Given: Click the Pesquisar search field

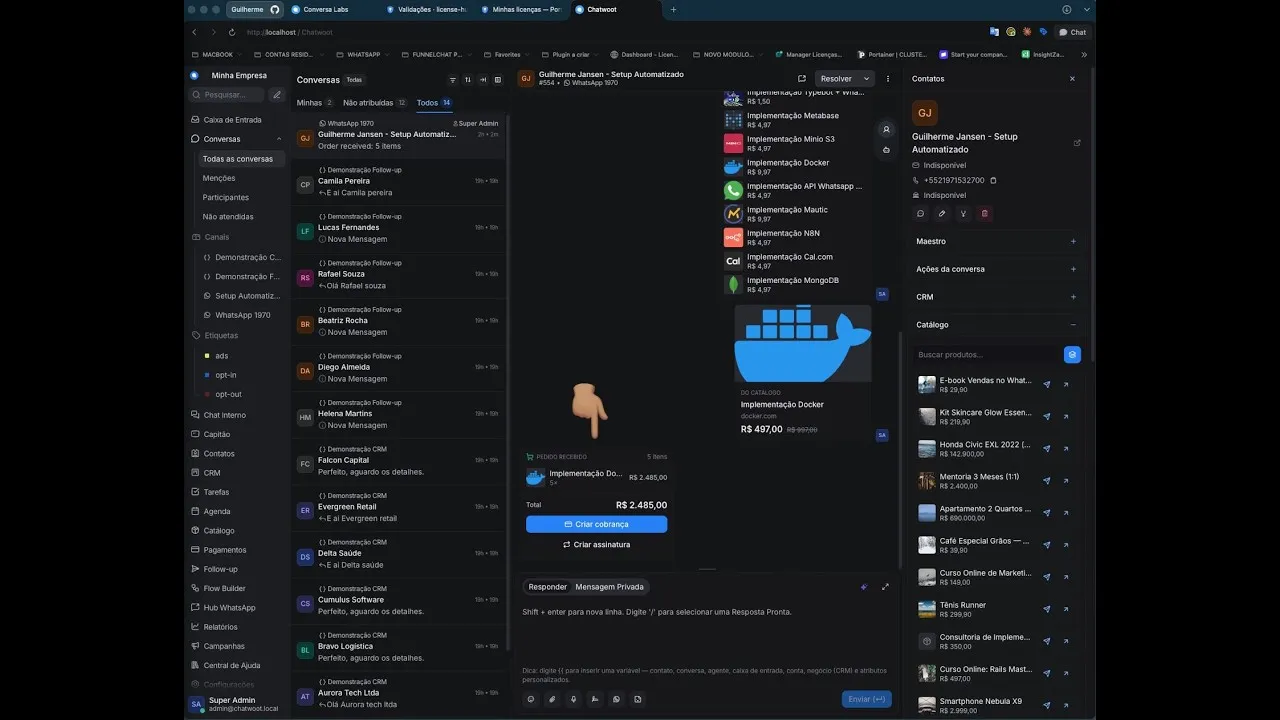Looking at the screenshot, I should coord(227,95).
